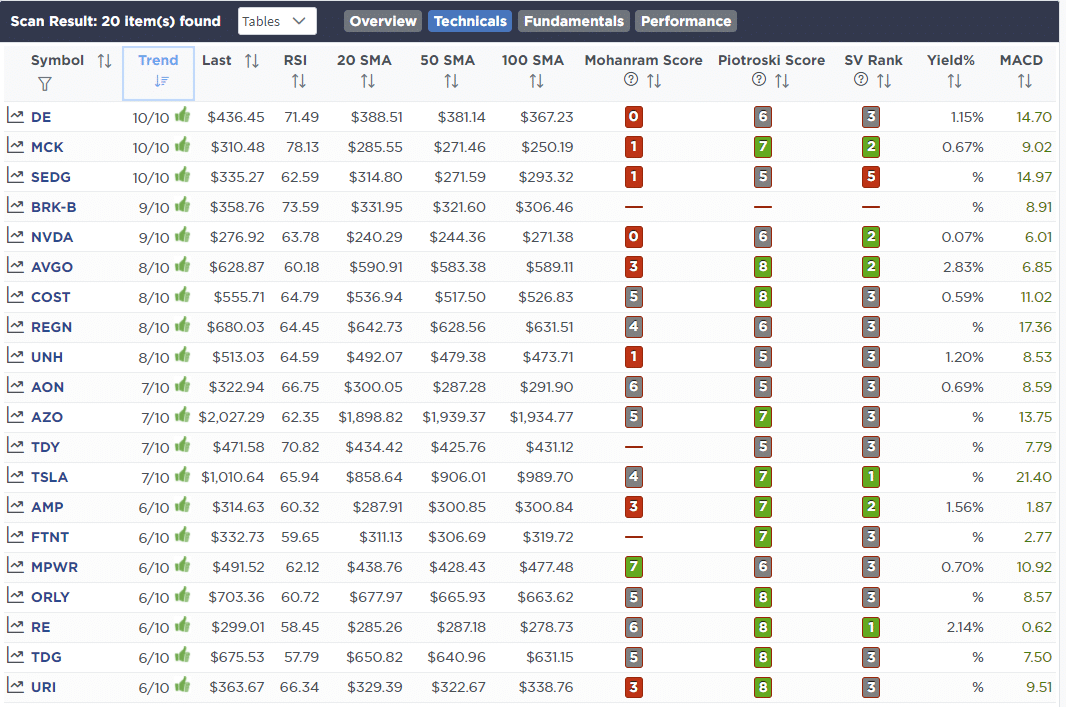Viewport: 1066px width, 707px height.
Task: Toggle sort order on Trend column
Action: (x=158, y=82)
